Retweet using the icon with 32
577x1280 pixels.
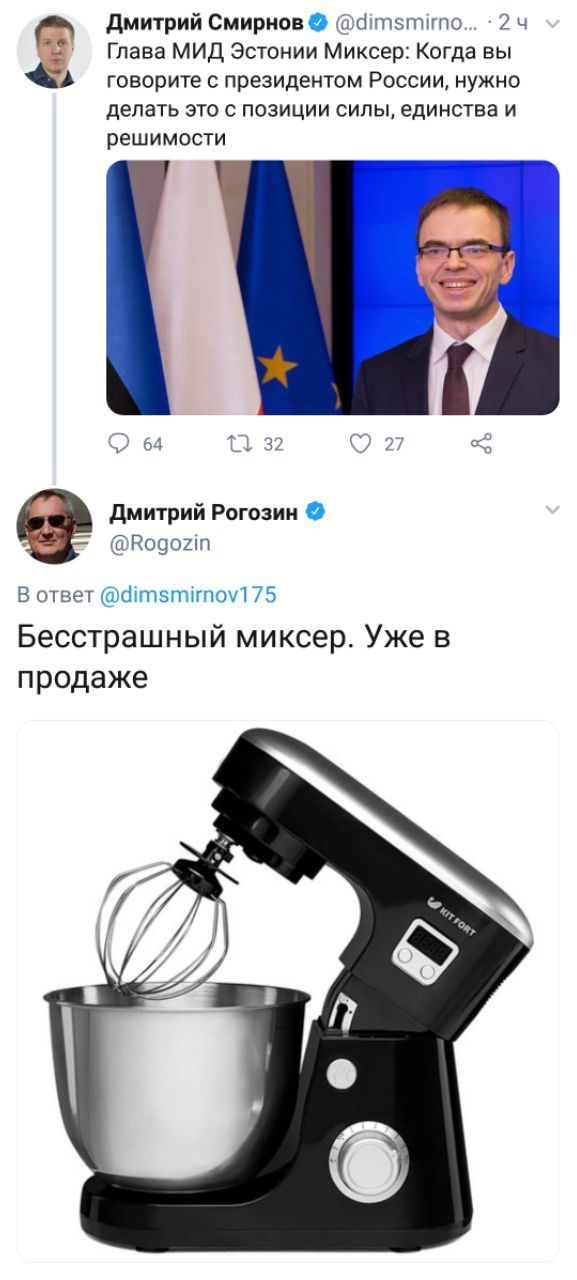pyautogui.click(x=243, y=444)
